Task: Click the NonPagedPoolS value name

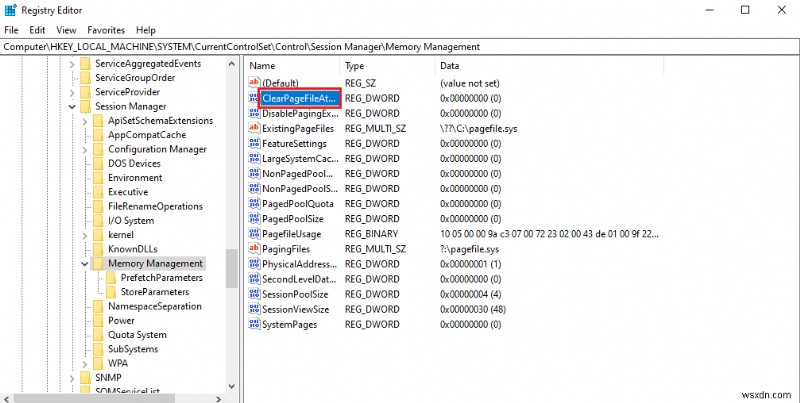Action: [x=299, y=189]
